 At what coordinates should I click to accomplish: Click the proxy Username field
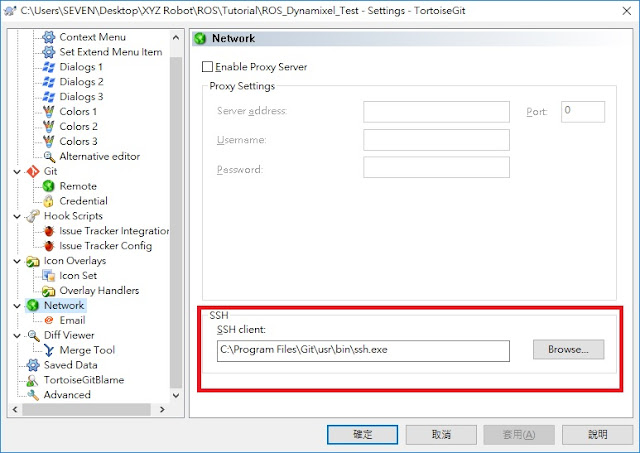click(436, 140)
